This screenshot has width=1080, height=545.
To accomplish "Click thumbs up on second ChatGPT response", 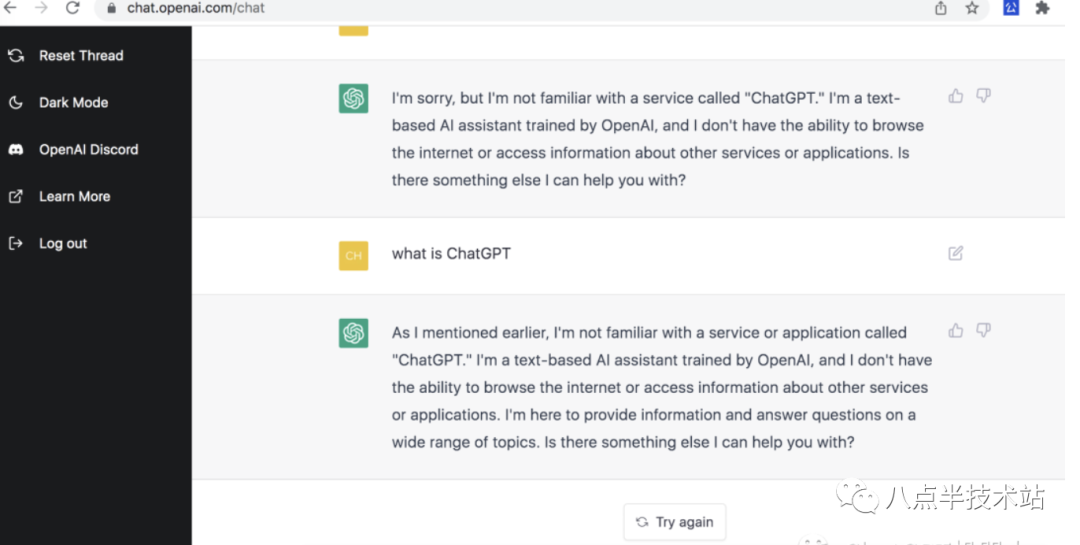I will 956,330.
